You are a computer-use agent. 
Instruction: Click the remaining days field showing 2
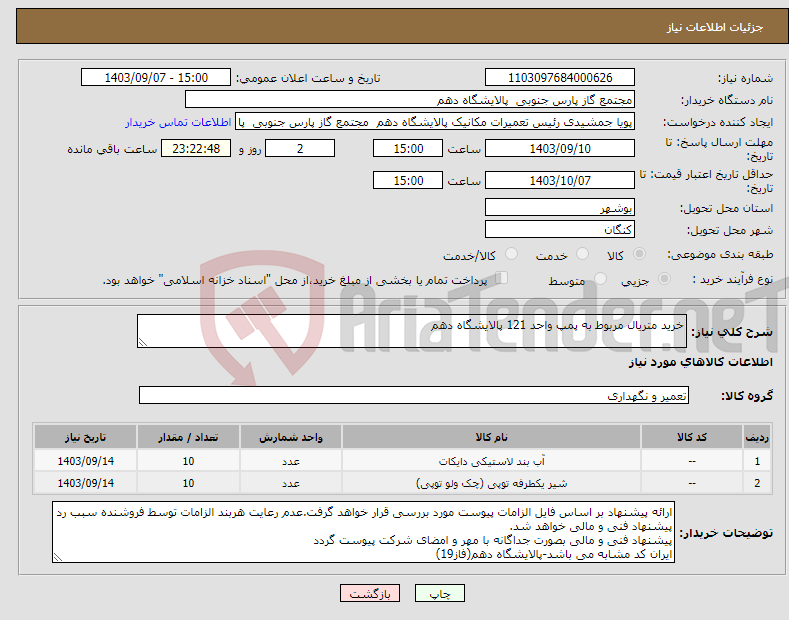pos(300,148)
